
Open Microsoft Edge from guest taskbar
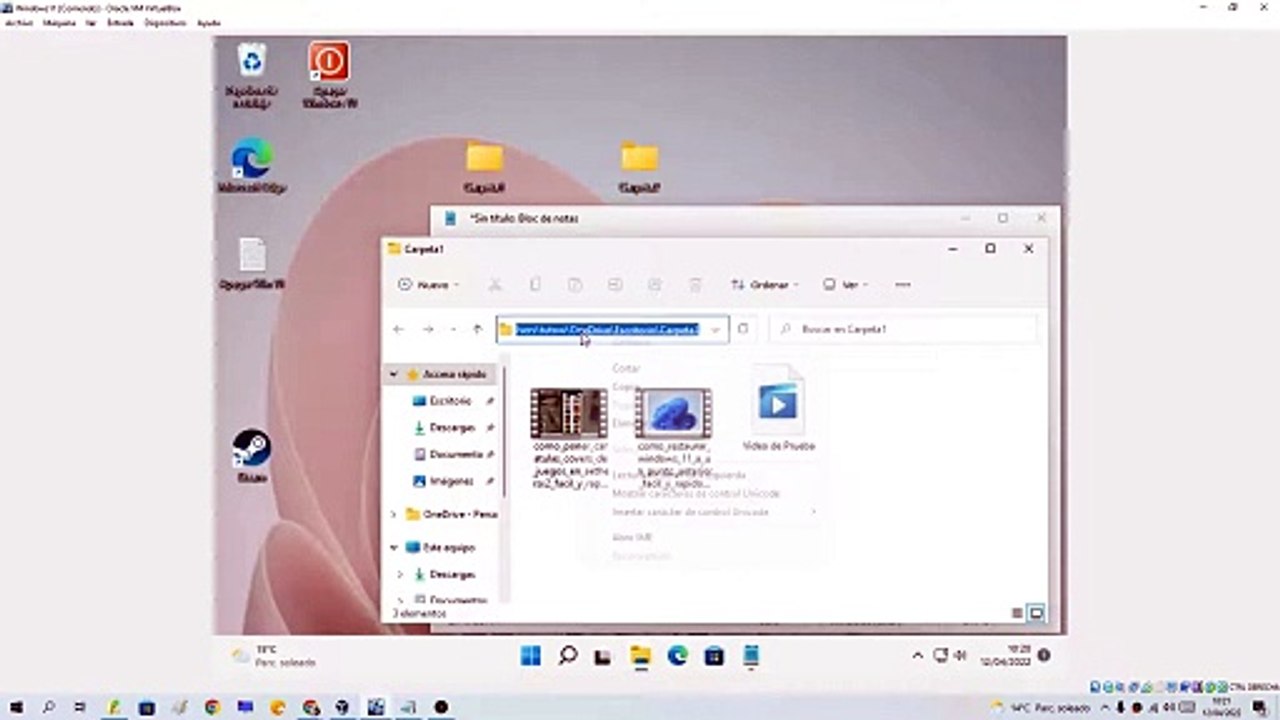[x=677, y=656]
